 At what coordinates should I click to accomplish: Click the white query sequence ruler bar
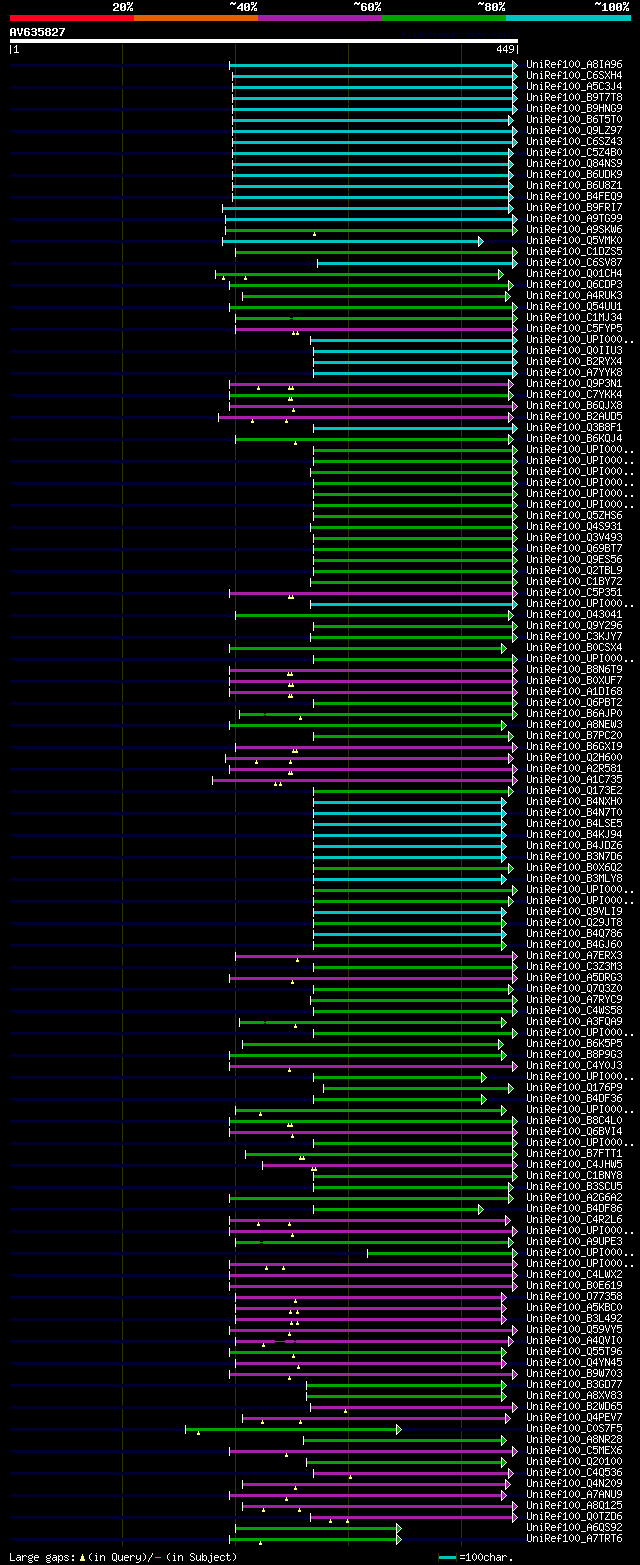tap(264, 41)
